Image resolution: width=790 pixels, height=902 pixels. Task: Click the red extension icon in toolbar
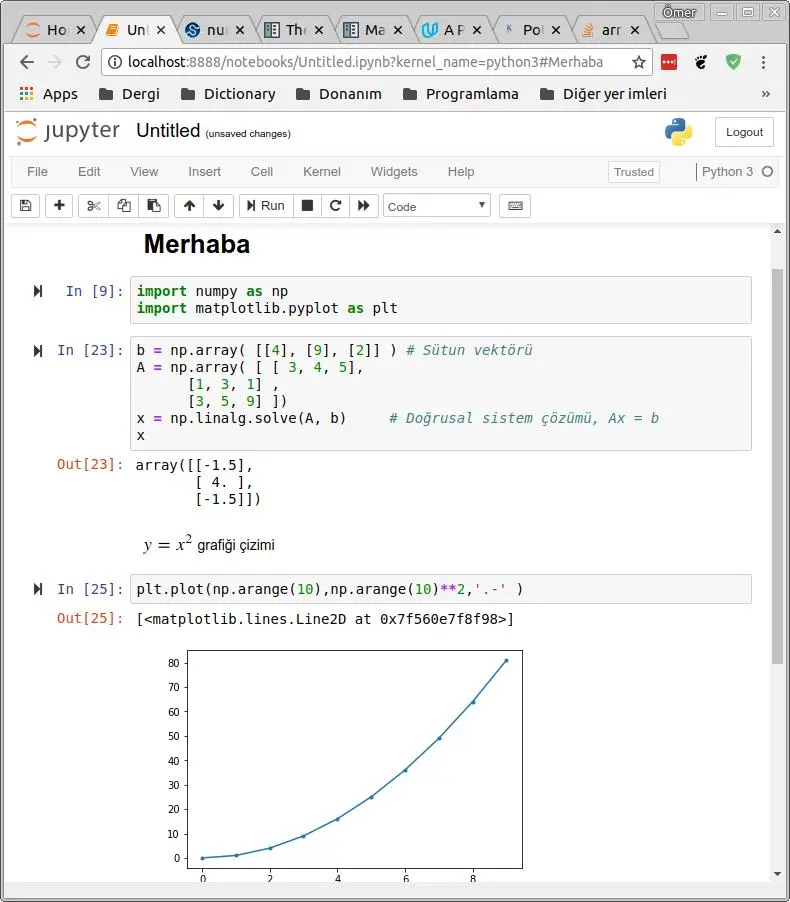point(669,62)
